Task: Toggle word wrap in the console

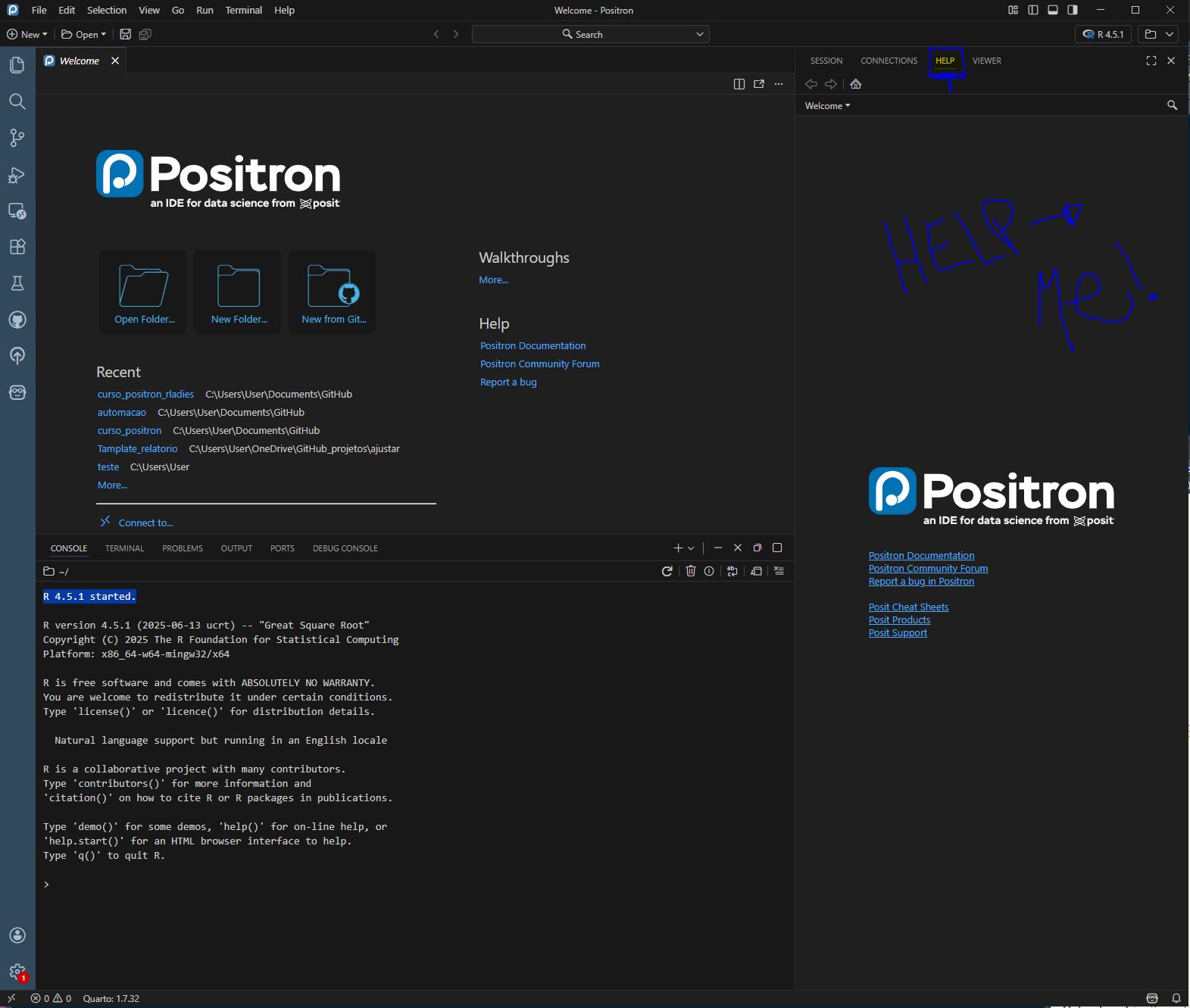Action: [732, 571]
